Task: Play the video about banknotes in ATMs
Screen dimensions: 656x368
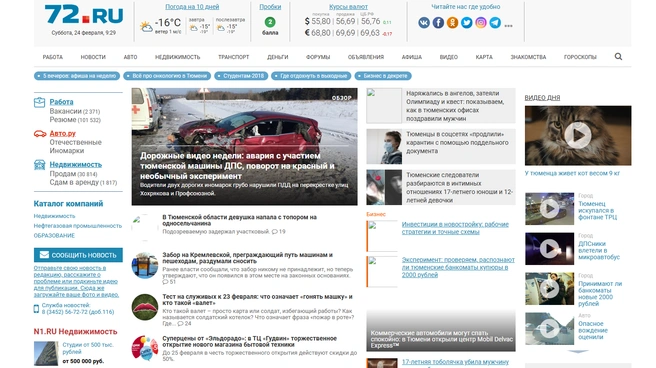Action: point(549,289)
